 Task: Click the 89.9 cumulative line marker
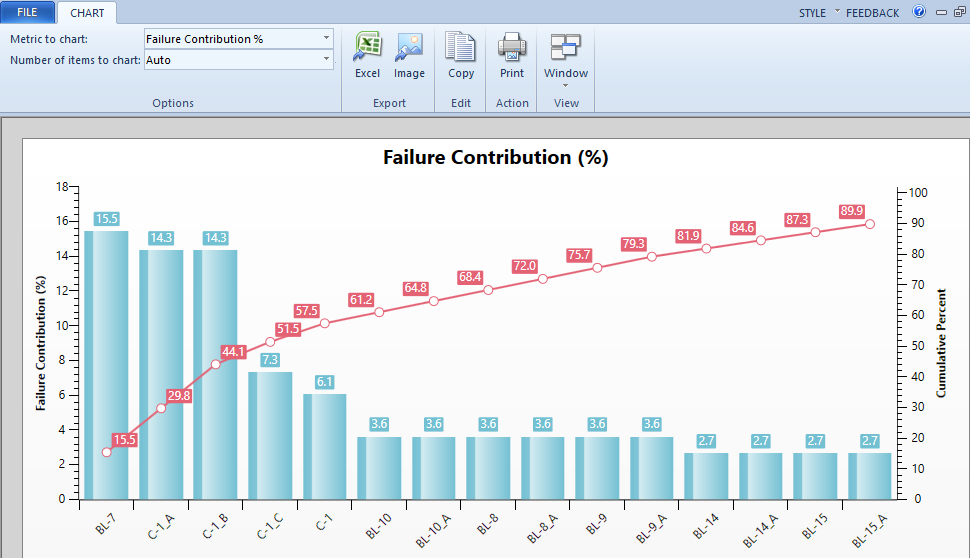click(x=869, y=224)
